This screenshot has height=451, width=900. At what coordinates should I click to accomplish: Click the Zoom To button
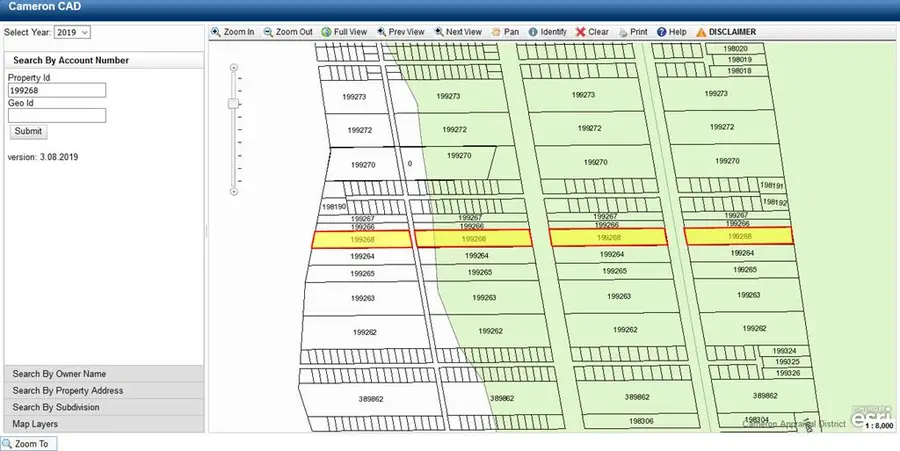point(30,443)
